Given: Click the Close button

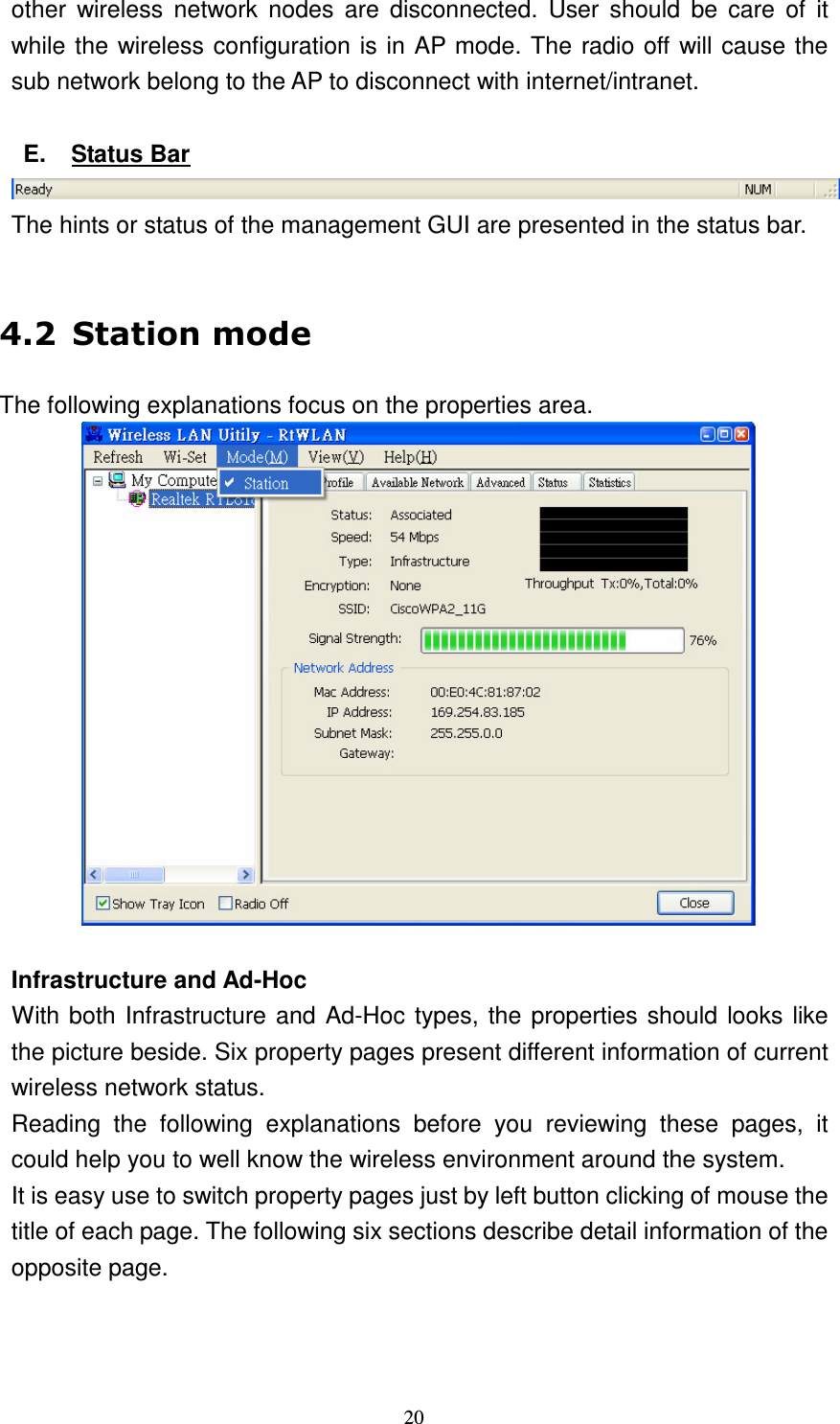Looking at the screenshot, I should click(694, 902).
